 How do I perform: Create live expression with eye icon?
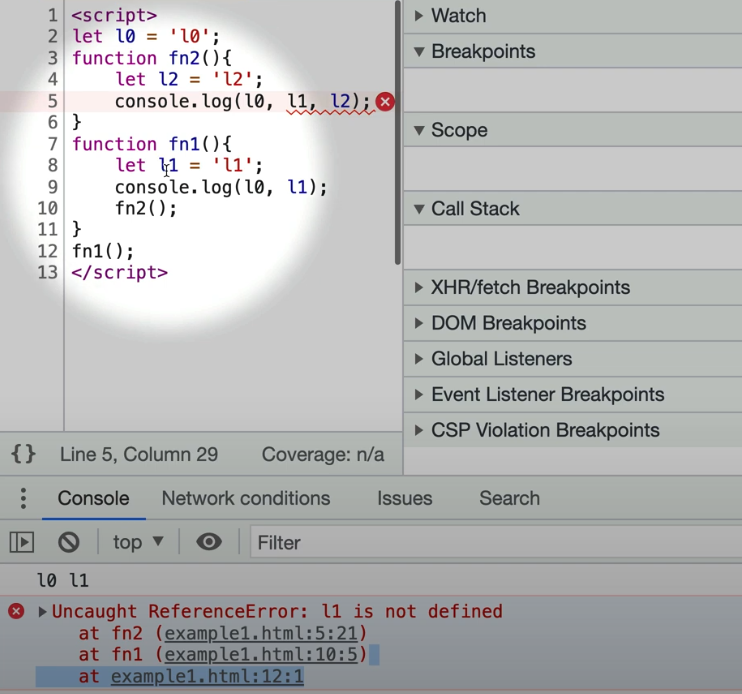click(209, 542)
